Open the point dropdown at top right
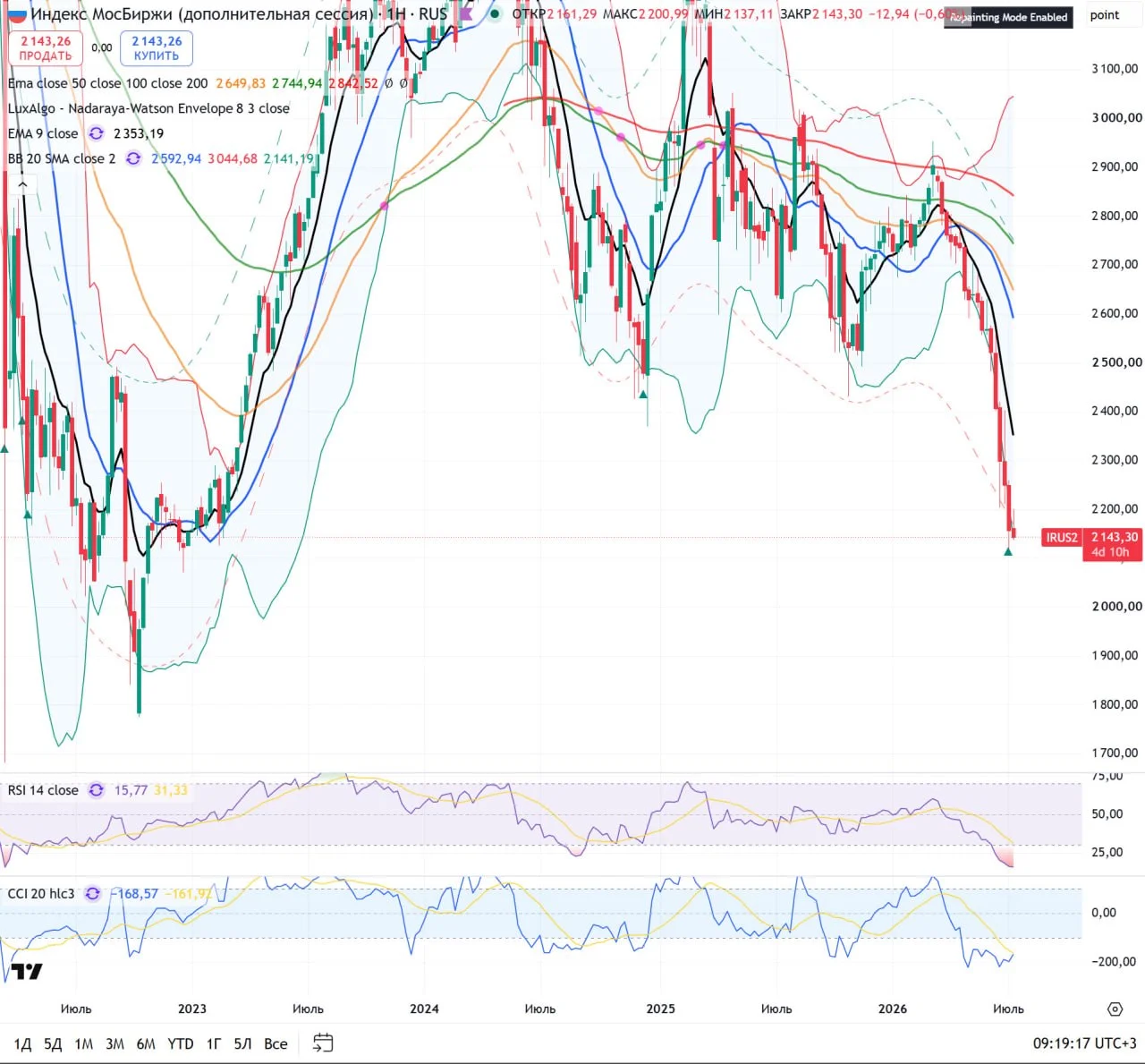Viewport: 1145px width, 1064px height. [1105, 15]
